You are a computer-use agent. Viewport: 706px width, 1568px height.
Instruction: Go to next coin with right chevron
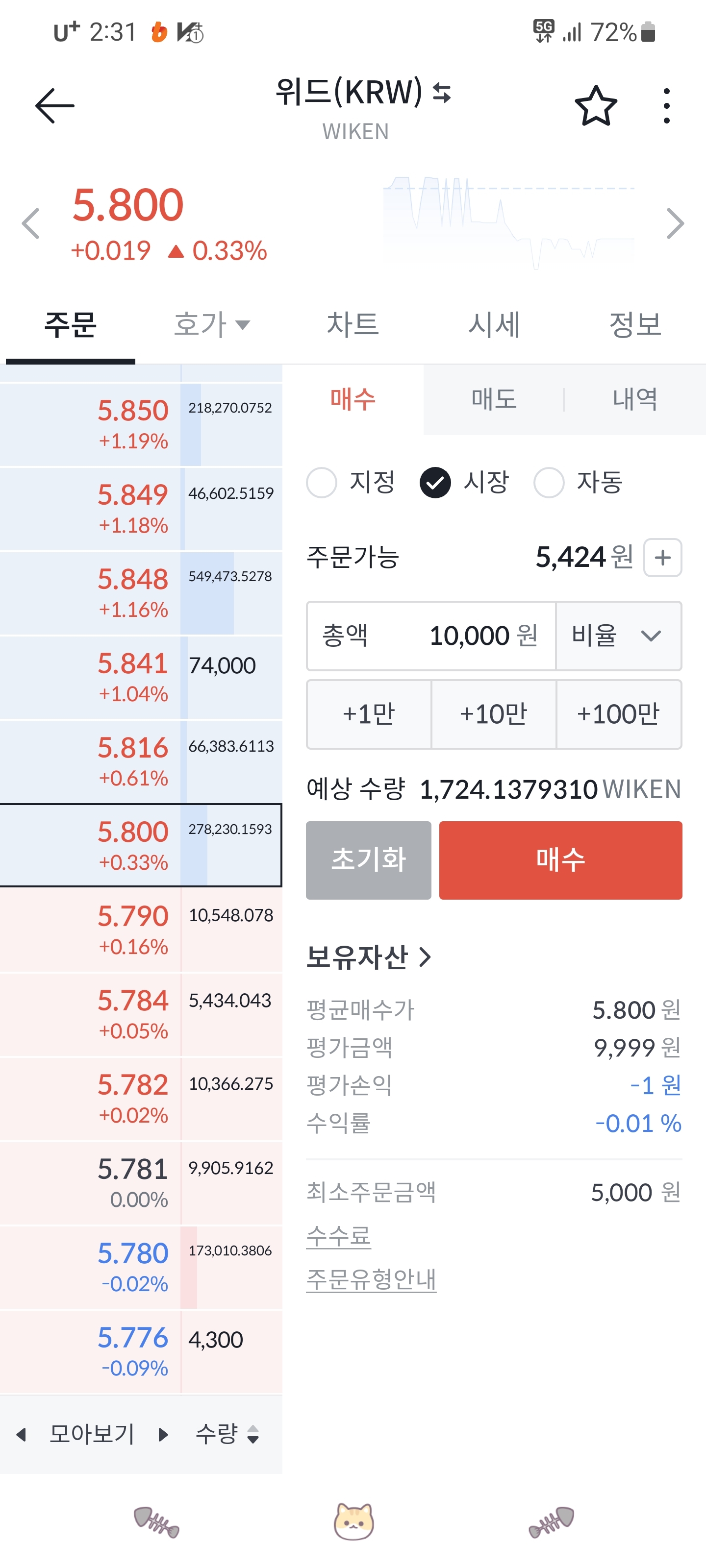click(675, 223)
